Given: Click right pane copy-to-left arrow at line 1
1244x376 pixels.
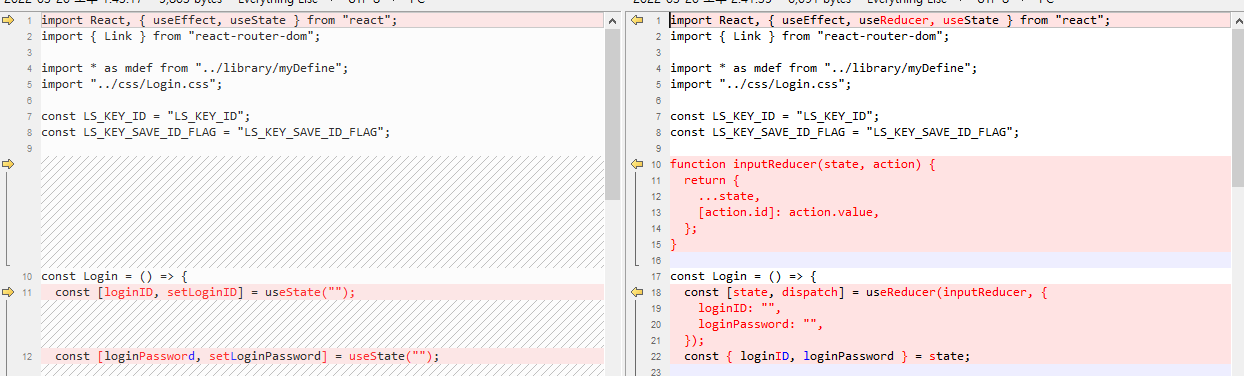Looking at the screenshot, I should (x=636, y=20).
